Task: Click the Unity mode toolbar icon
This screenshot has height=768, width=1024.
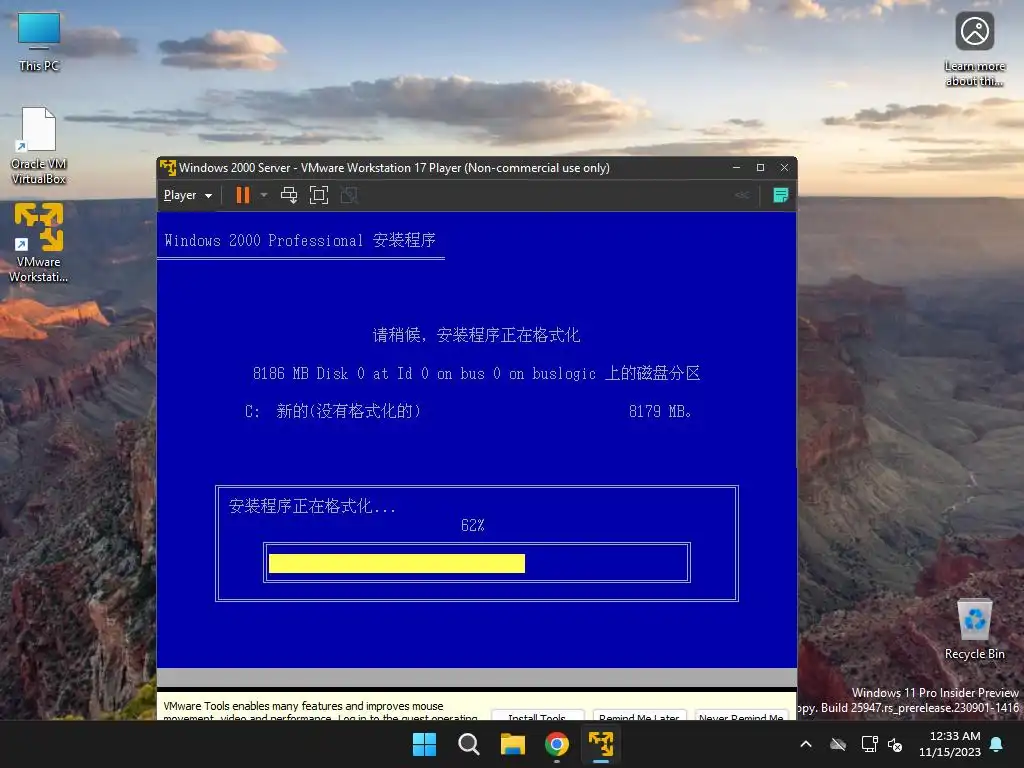Action: (x=349, y=195)
